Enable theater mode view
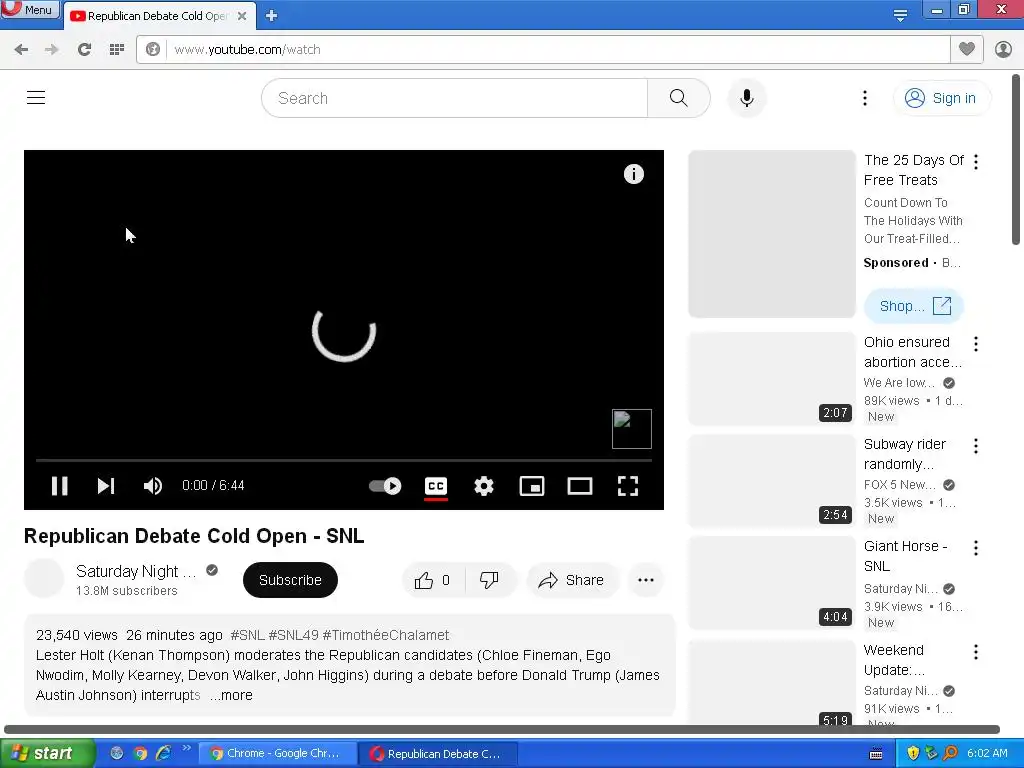Image resolution: width=1024 pixels, height=768 pixels. pos(580,486)
